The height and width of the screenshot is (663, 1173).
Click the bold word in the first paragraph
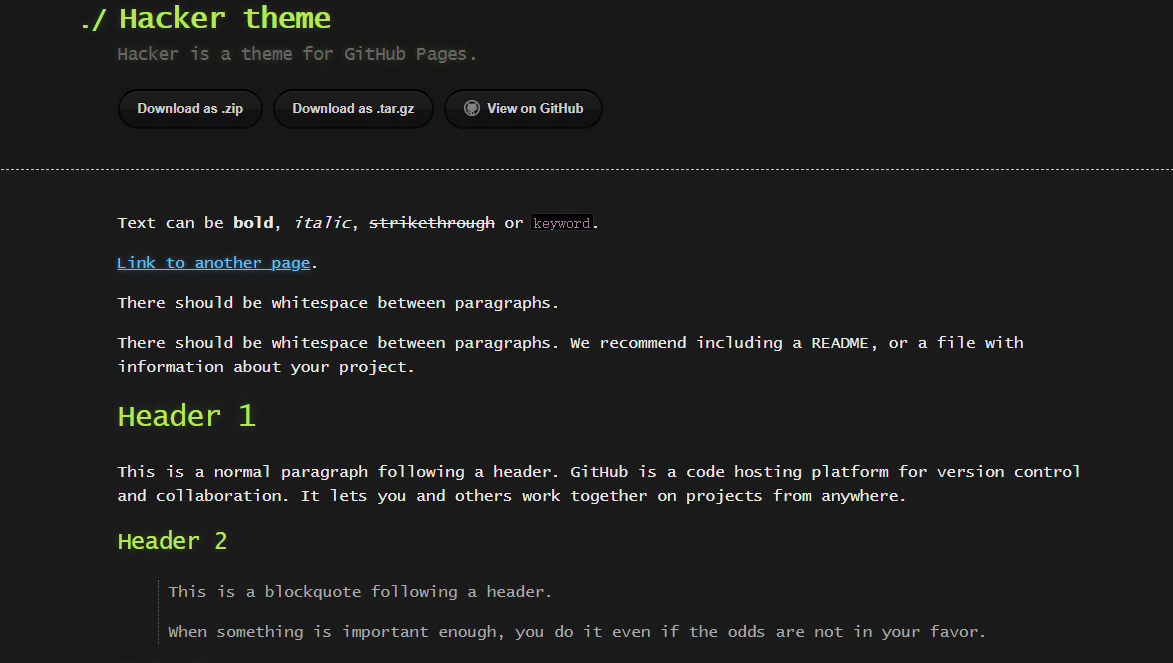tap(253, 223)
